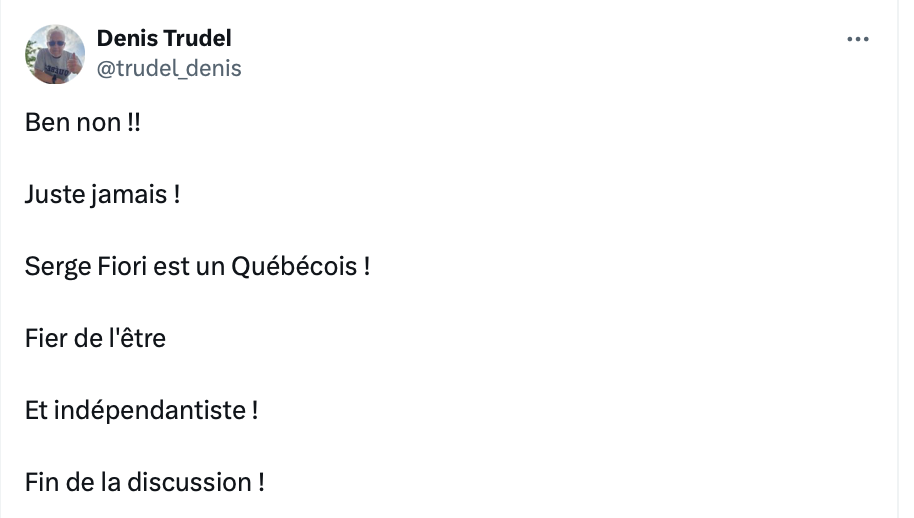Click Denis Trudel's profile avatar photo
This screenshot has height=518, width=914.
[x=55, y=54]
